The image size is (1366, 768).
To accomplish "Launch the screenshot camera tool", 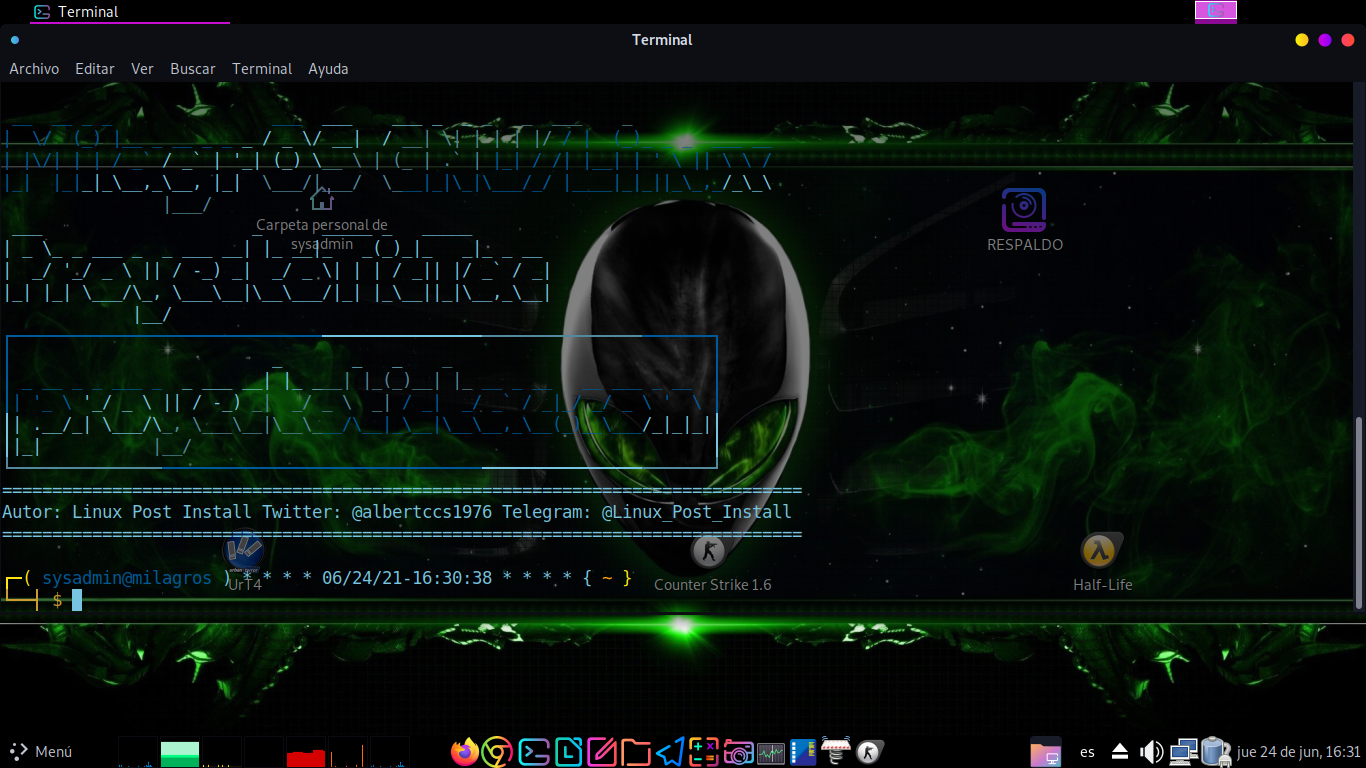I will [738, 752].
